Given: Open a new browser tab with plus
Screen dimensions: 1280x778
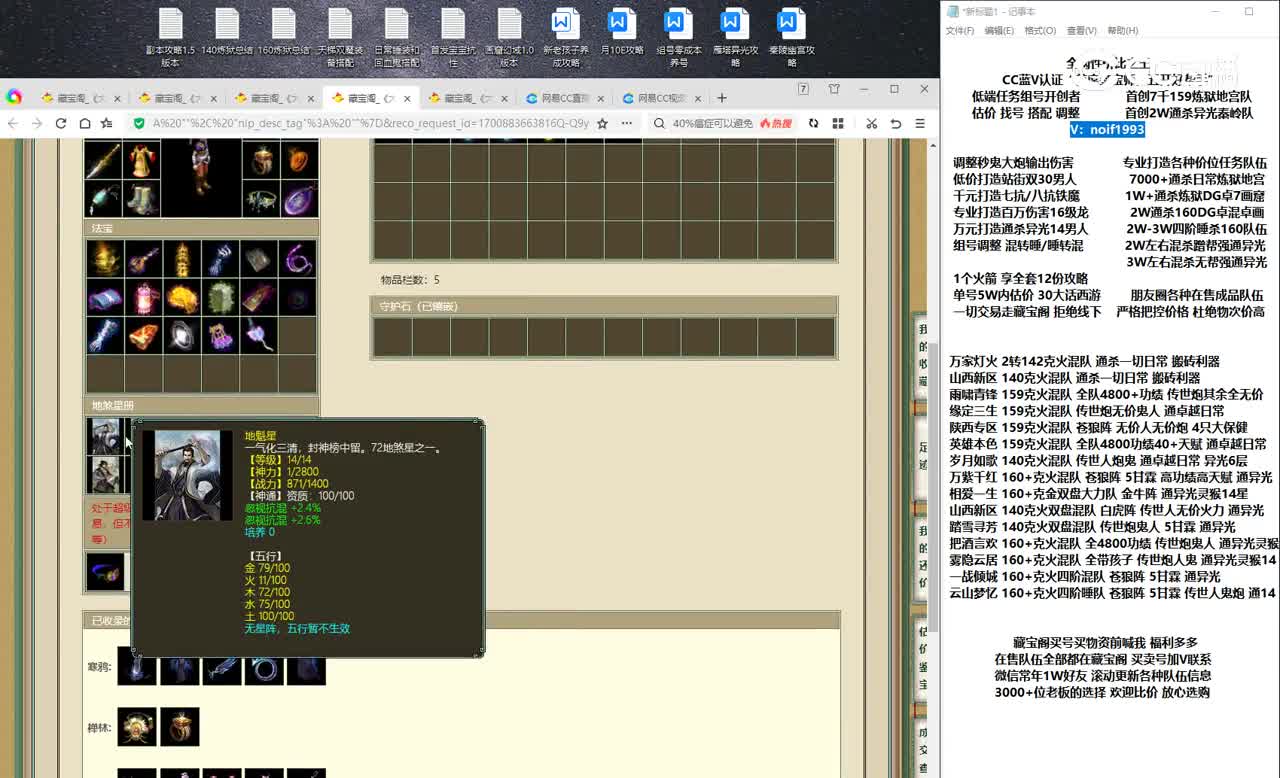Looking at the screenshot, I should tap(722, 98).
